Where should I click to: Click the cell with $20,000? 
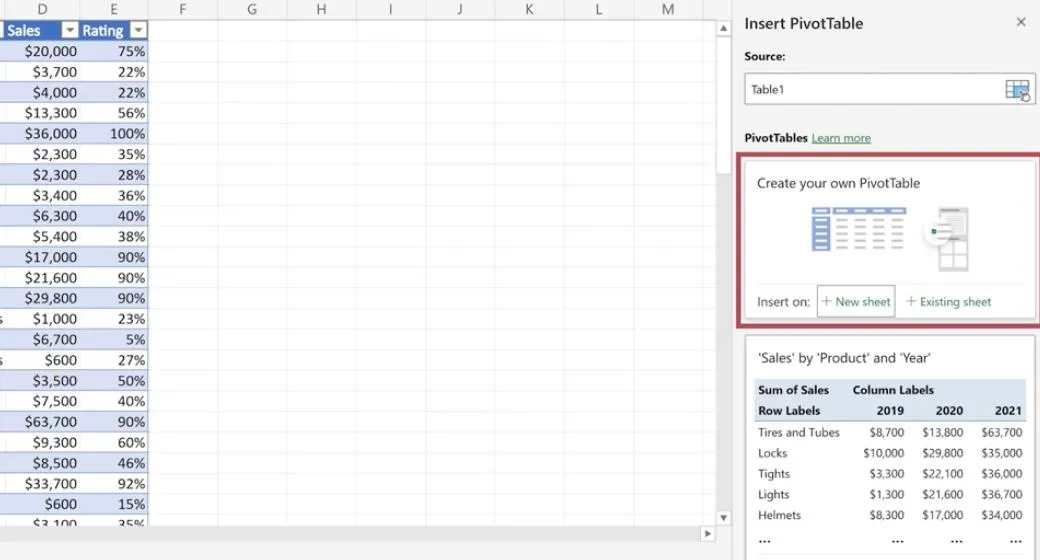40,51
